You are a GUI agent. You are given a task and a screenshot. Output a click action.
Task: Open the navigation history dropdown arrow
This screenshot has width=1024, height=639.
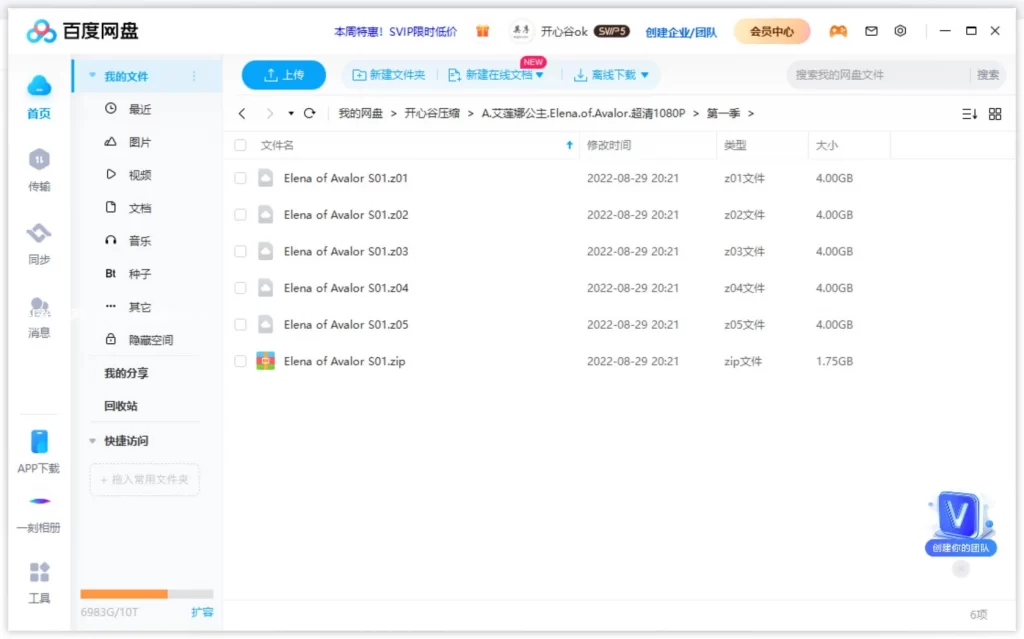pos(291,113)
